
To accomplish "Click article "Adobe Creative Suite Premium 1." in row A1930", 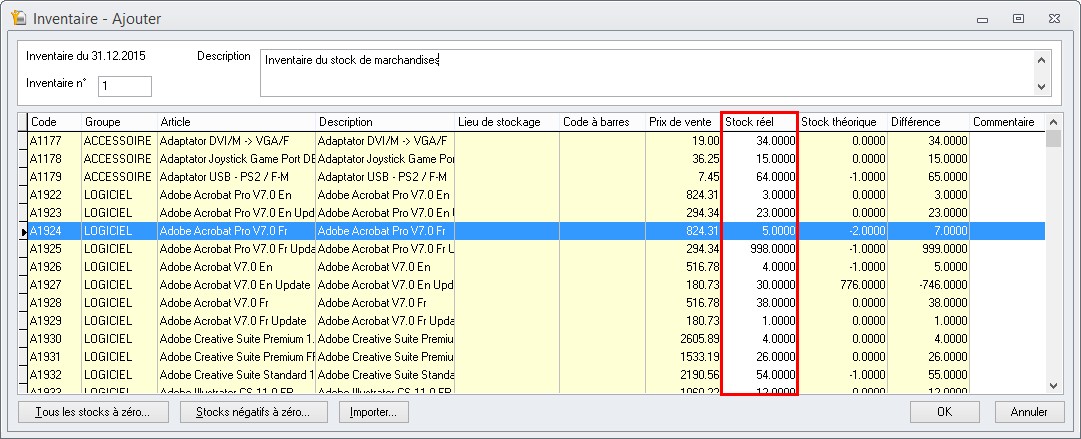I will click(x=236, y=338).
